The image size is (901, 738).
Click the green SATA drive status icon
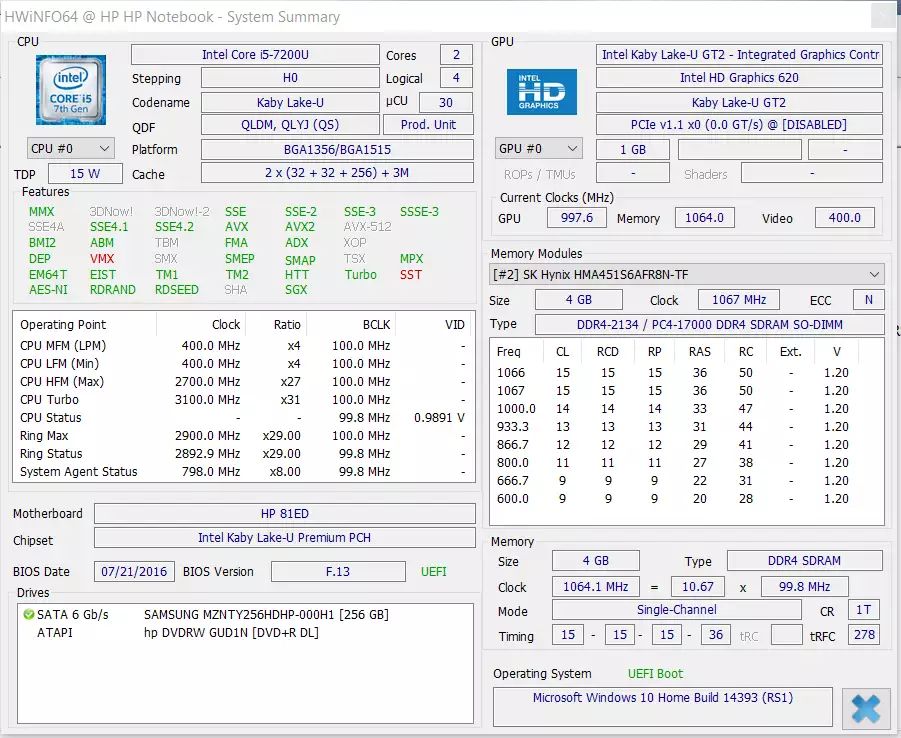point(28,614)
